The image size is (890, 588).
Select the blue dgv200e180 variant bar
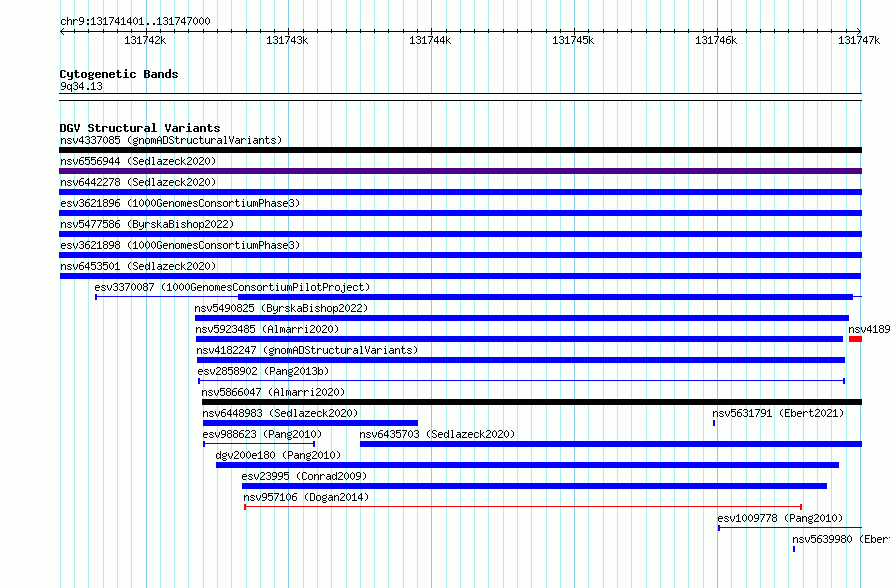coord(527,465)
